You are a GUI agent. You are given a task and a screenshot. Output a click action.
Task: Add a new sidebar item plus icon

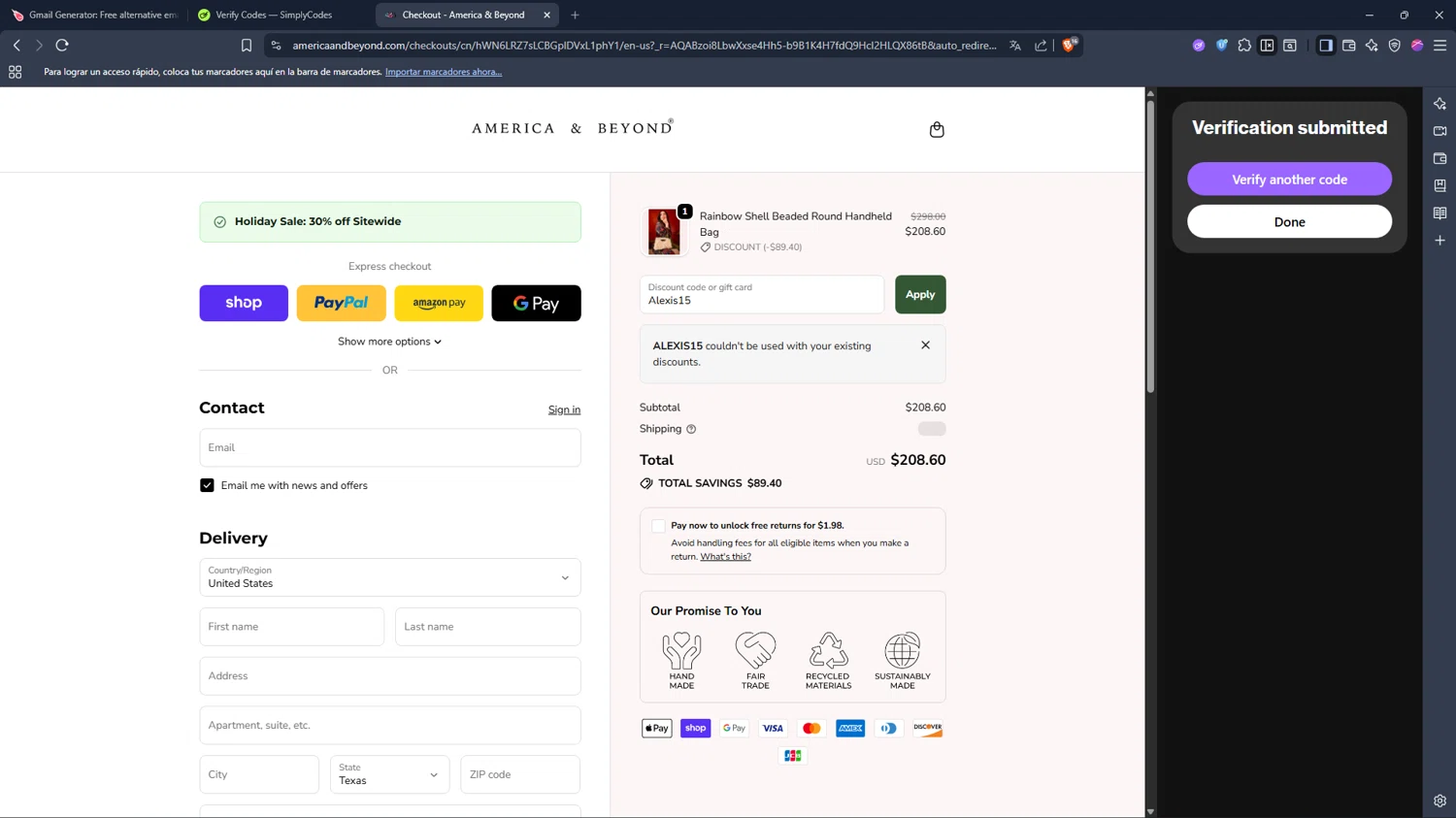(1439, 240)
